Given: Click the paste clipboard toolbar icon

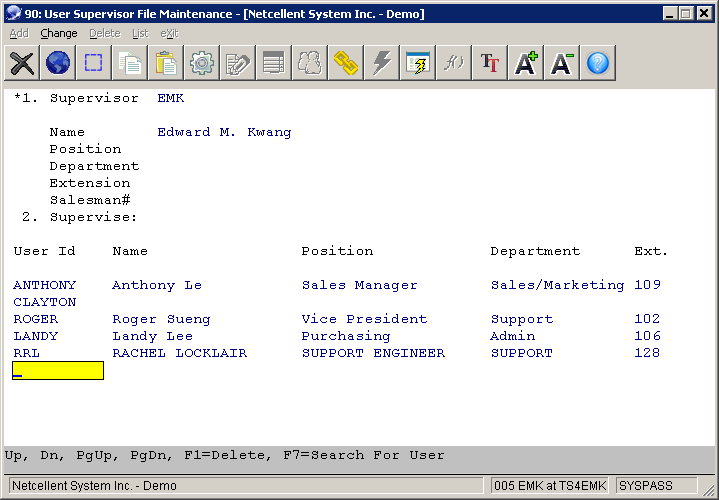Looking at the screenshot, I should tap(166, 63).
